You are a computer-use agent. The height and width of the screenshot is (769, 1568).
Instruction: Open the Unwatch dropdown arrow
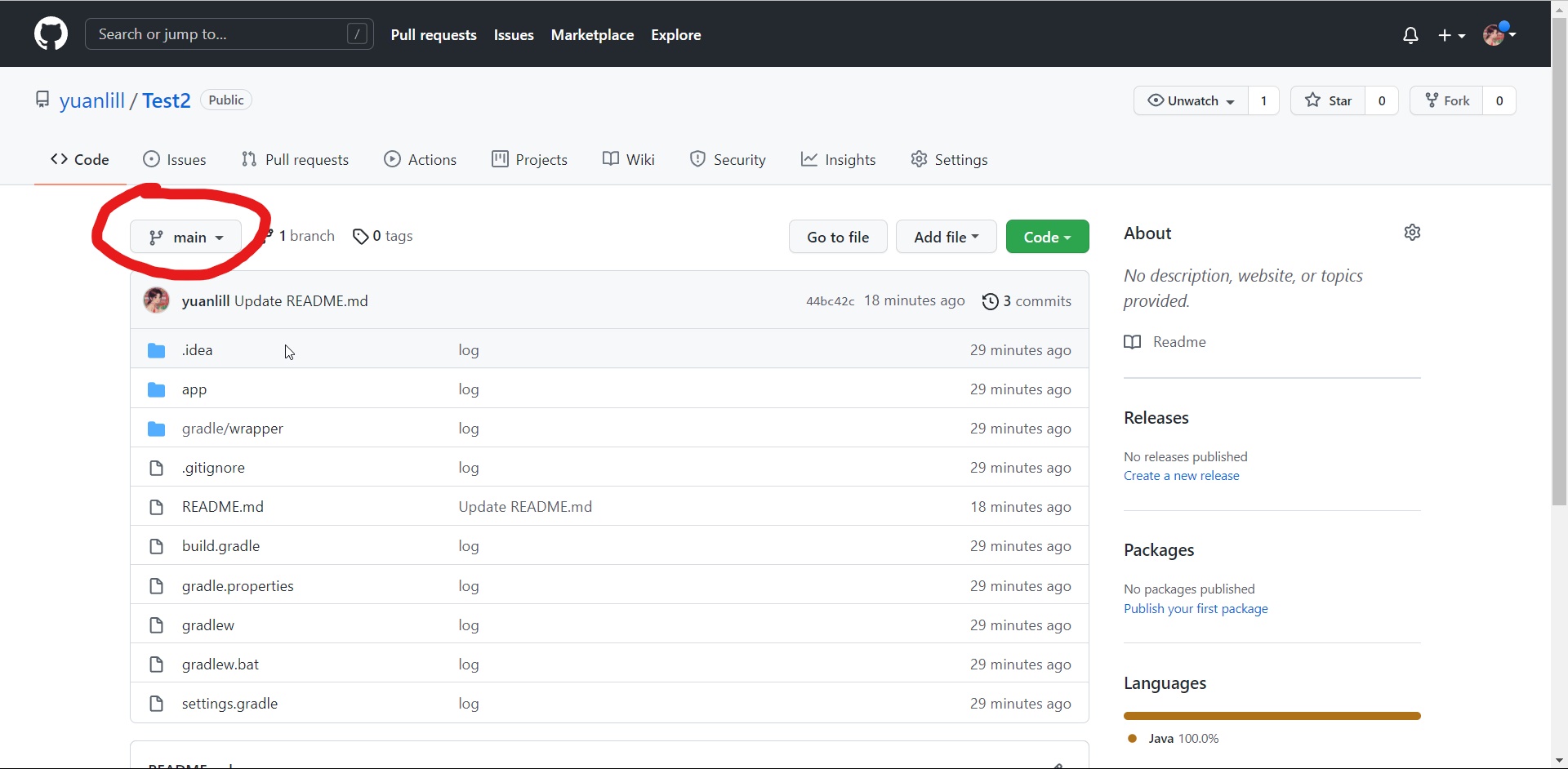click(1230, 101)
